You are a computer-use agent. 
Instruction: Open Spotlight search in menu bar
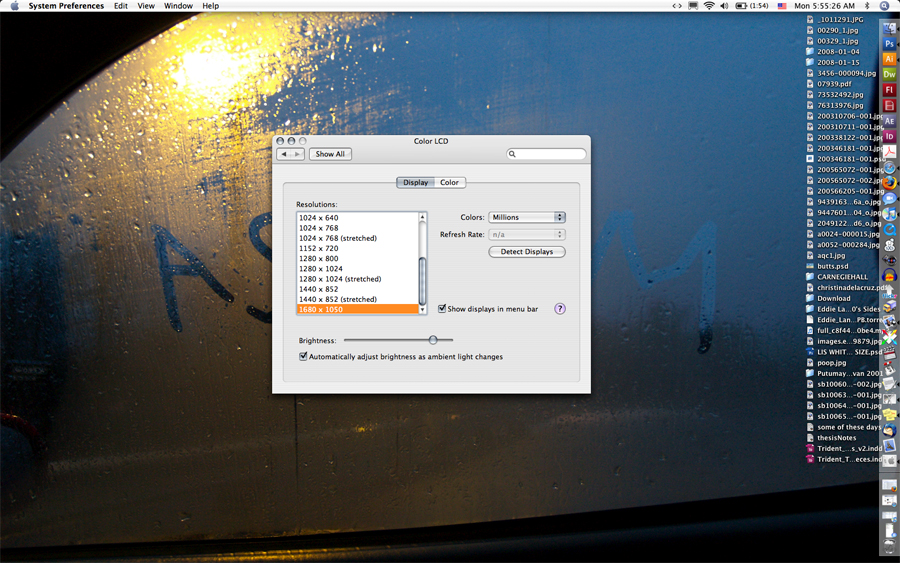tap(885, 6)
